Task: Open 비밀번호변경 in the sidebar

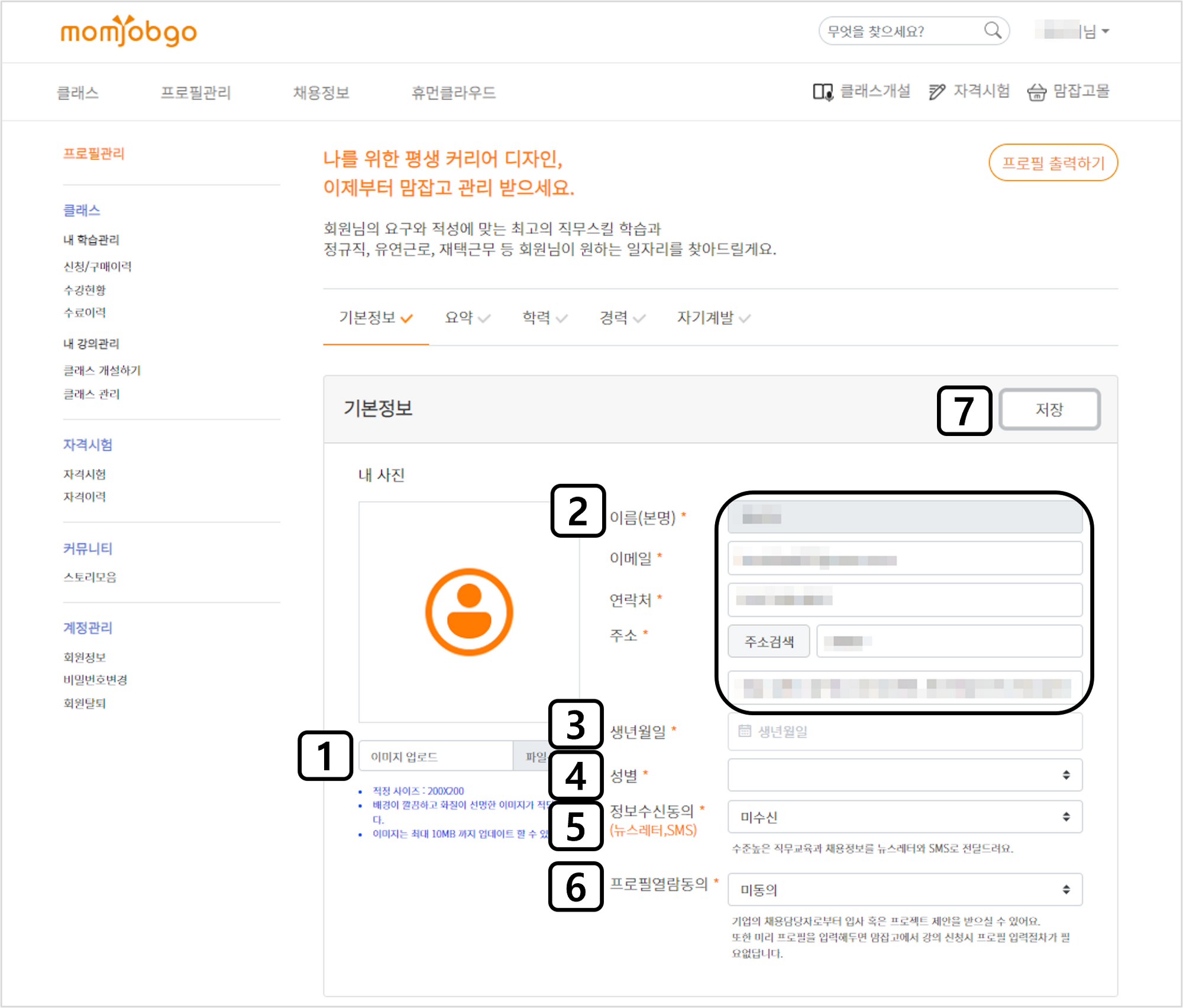Action: [95, 680]
